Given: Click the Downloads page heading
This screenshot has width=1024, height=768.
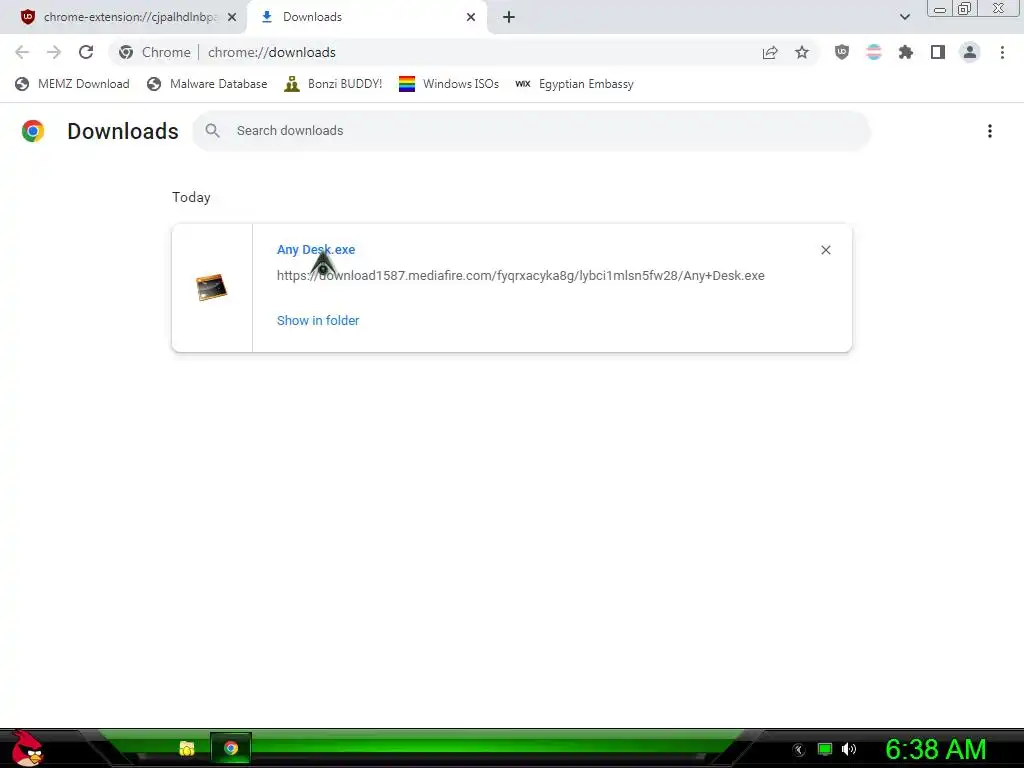Looking at the screenshot, I should (123, 131).
